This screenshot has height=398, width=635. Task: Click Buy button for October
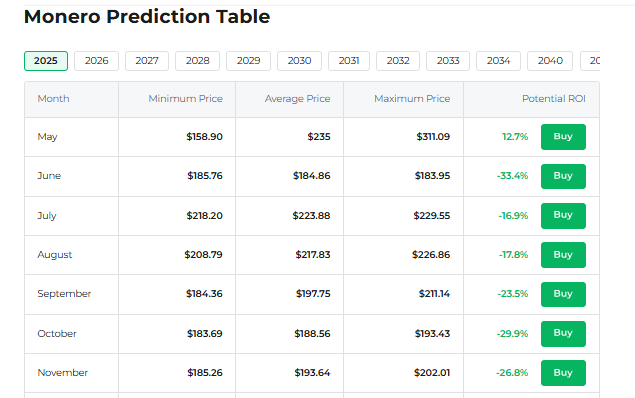(563, 334)
